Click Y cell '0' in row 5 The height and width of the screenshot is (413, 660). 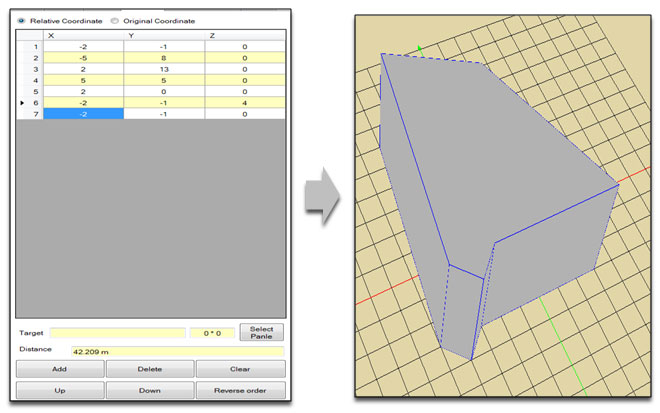point(164,91)
